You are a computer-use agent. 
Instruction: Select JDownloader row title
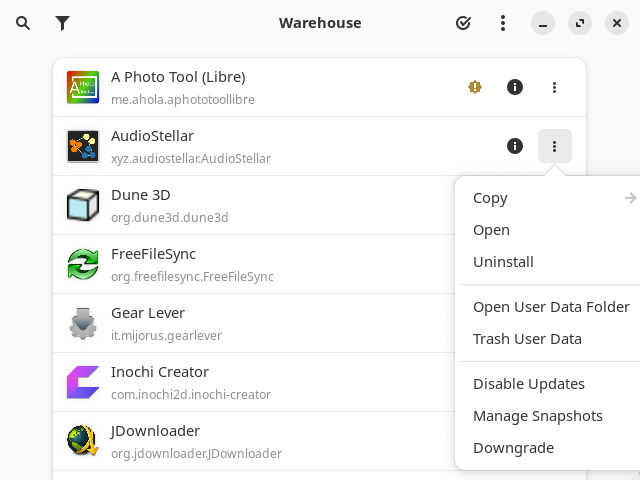(x=156, y=431)
